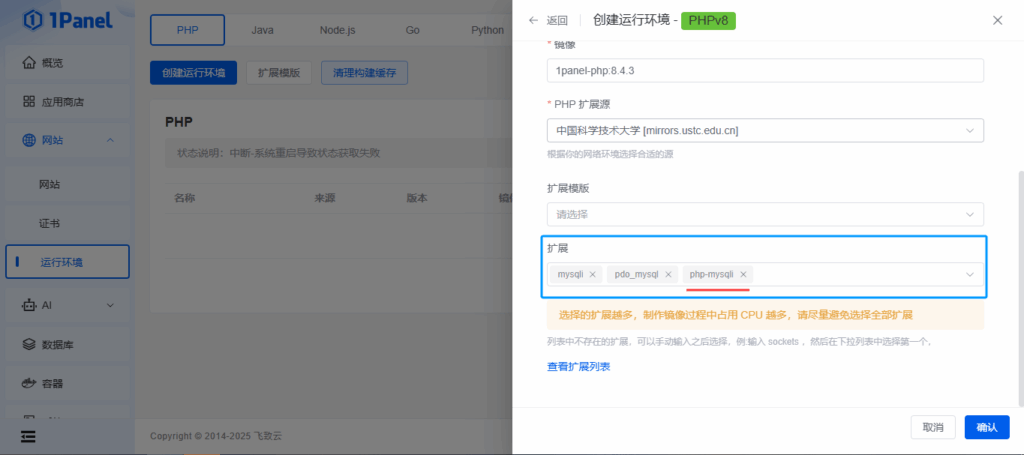Click the AI robot icon in sidebar
Screen dimensions: 1024x455
[x=29, y=304]
